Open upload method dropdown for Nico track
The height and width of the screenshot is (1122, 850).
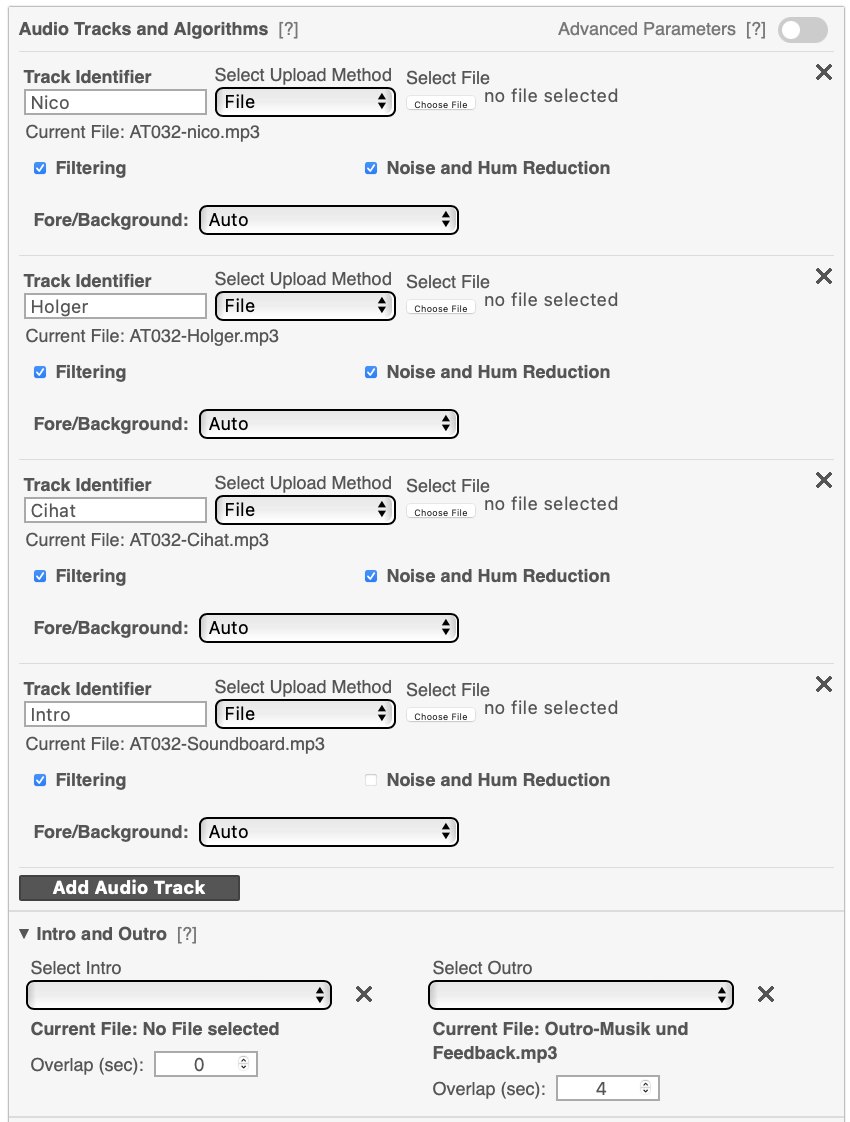click(x=305, y=102)
